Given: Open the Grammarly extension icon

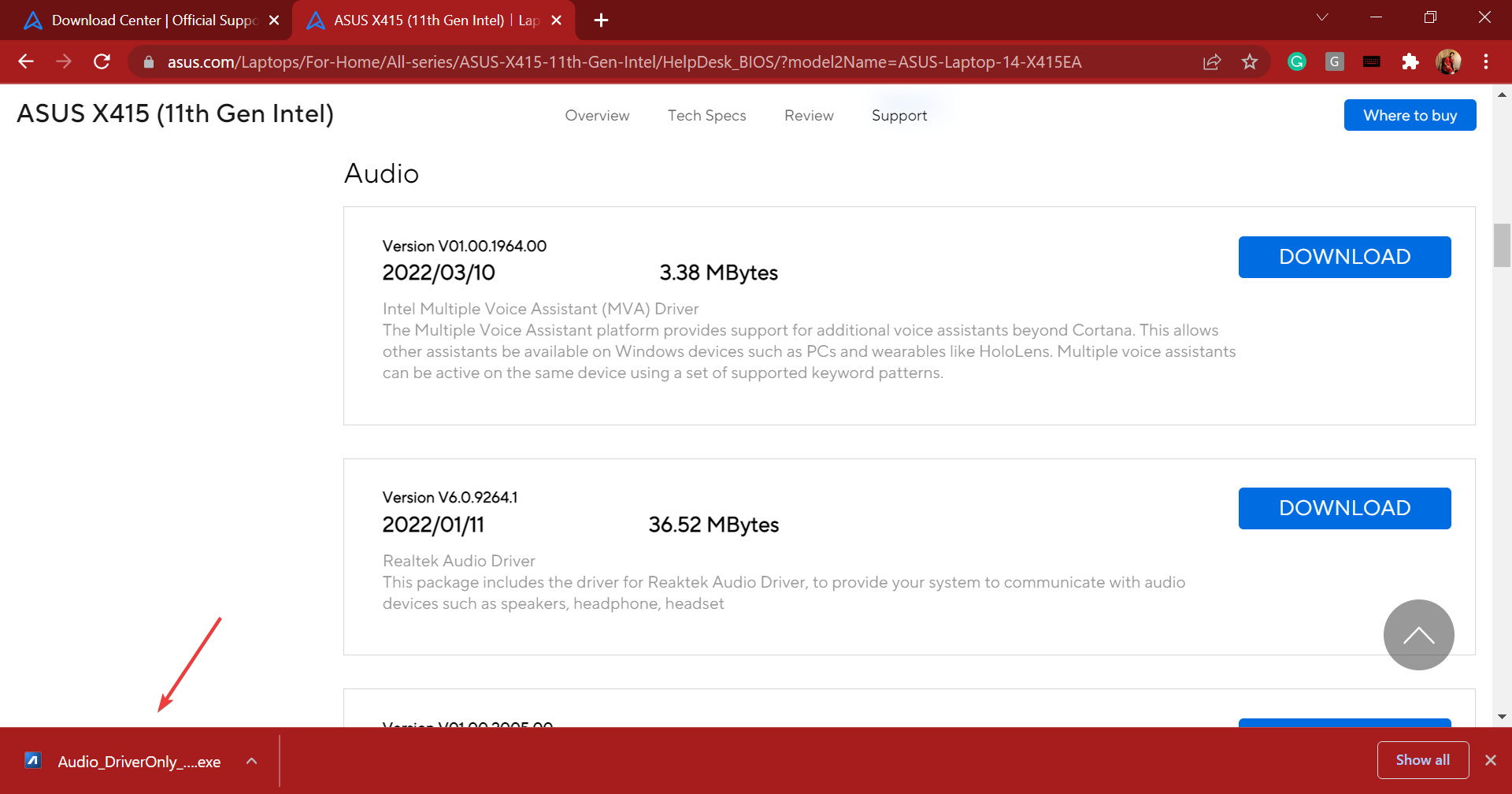Looking at the screenshot, I should coord(1297,61).
